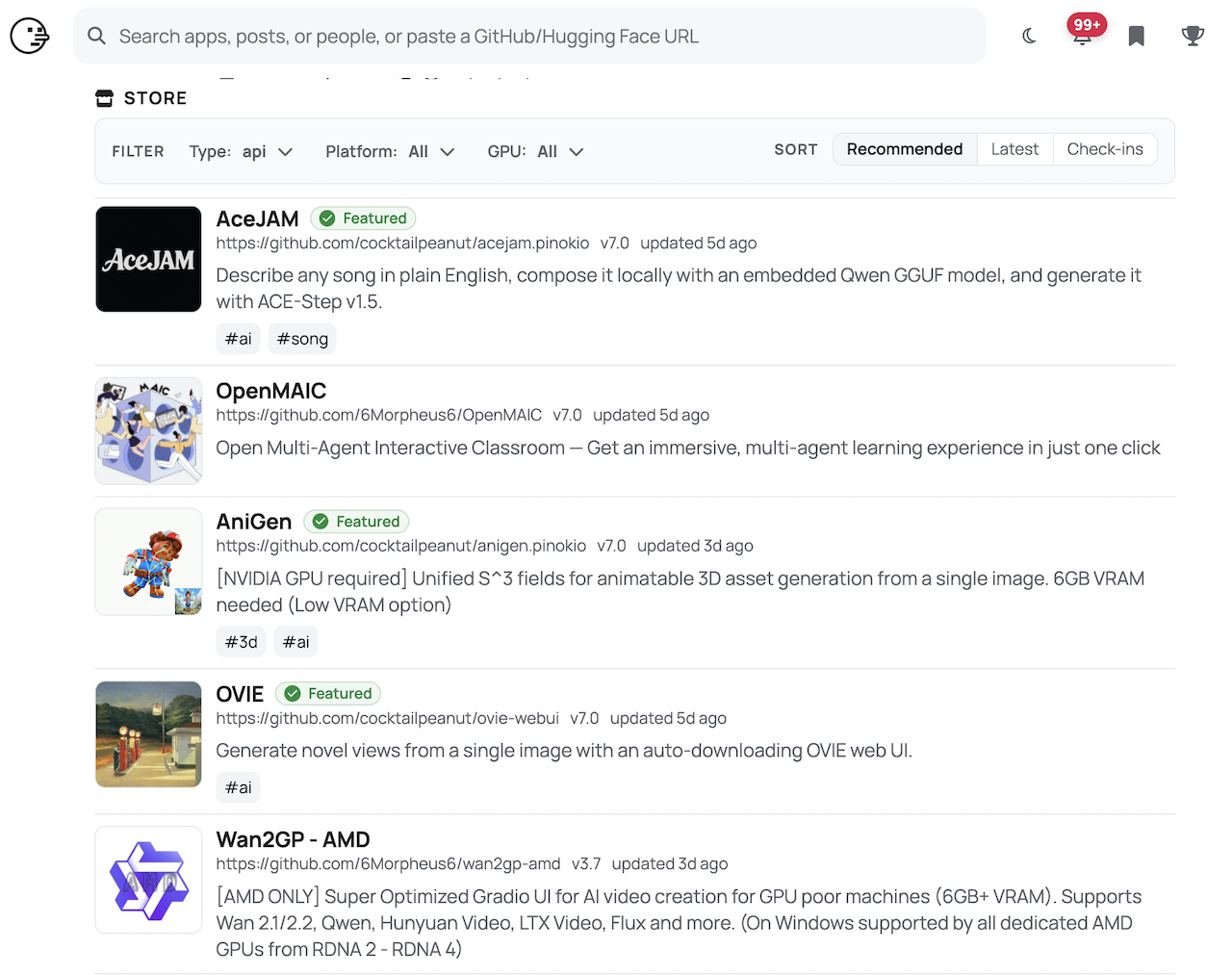Sort the store by Latest
Image resolution: width=1232 pixels, height=975 pixels.
click(1014, 149)
